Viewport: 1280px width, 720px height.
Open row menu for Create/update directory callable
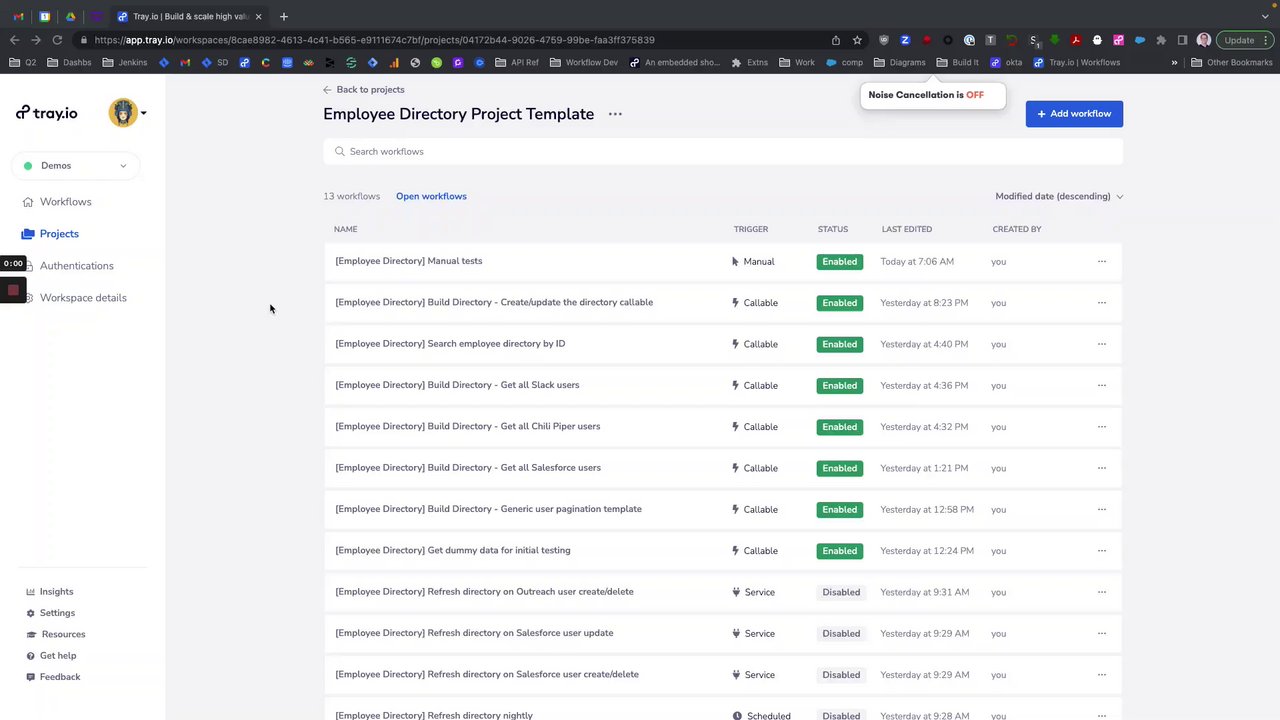coord(1102,303)
